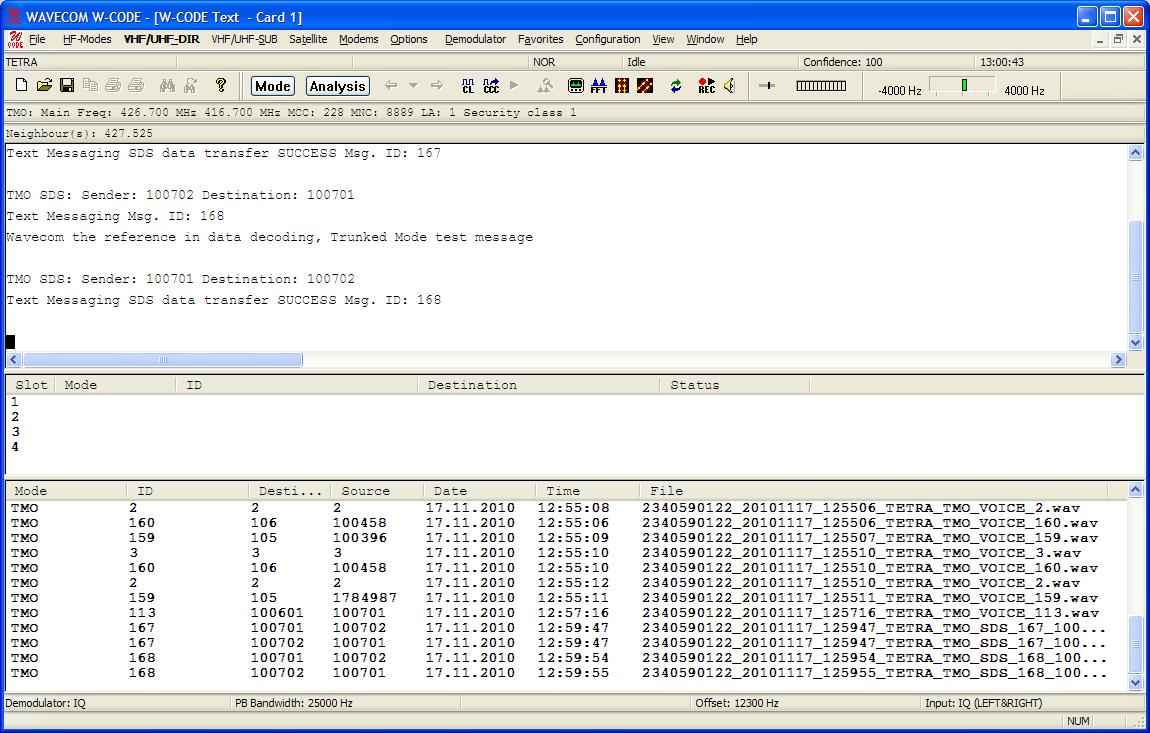
Task: Click text pane scroll right arrow
Action: coord(1118,360)
